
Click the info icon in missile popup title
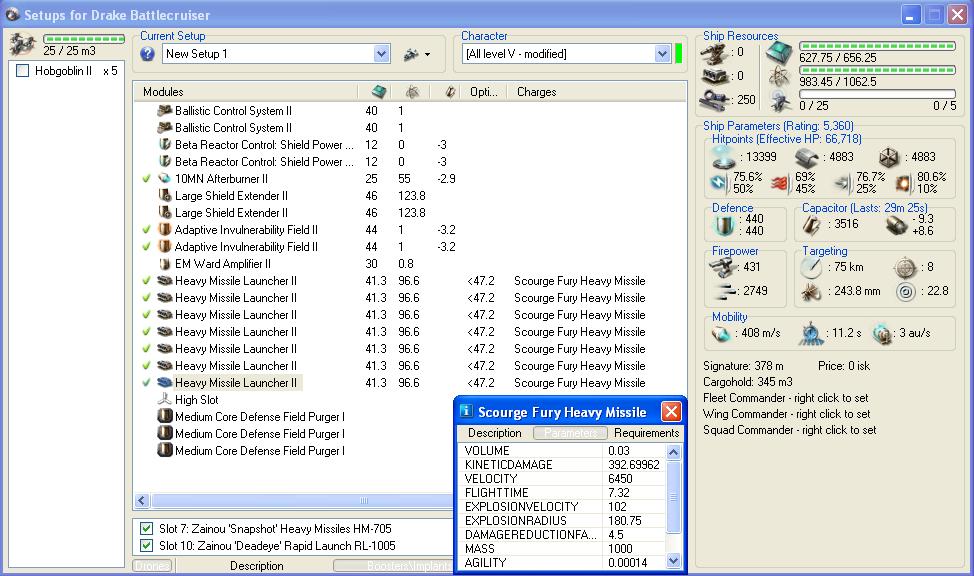pos(466,412)
